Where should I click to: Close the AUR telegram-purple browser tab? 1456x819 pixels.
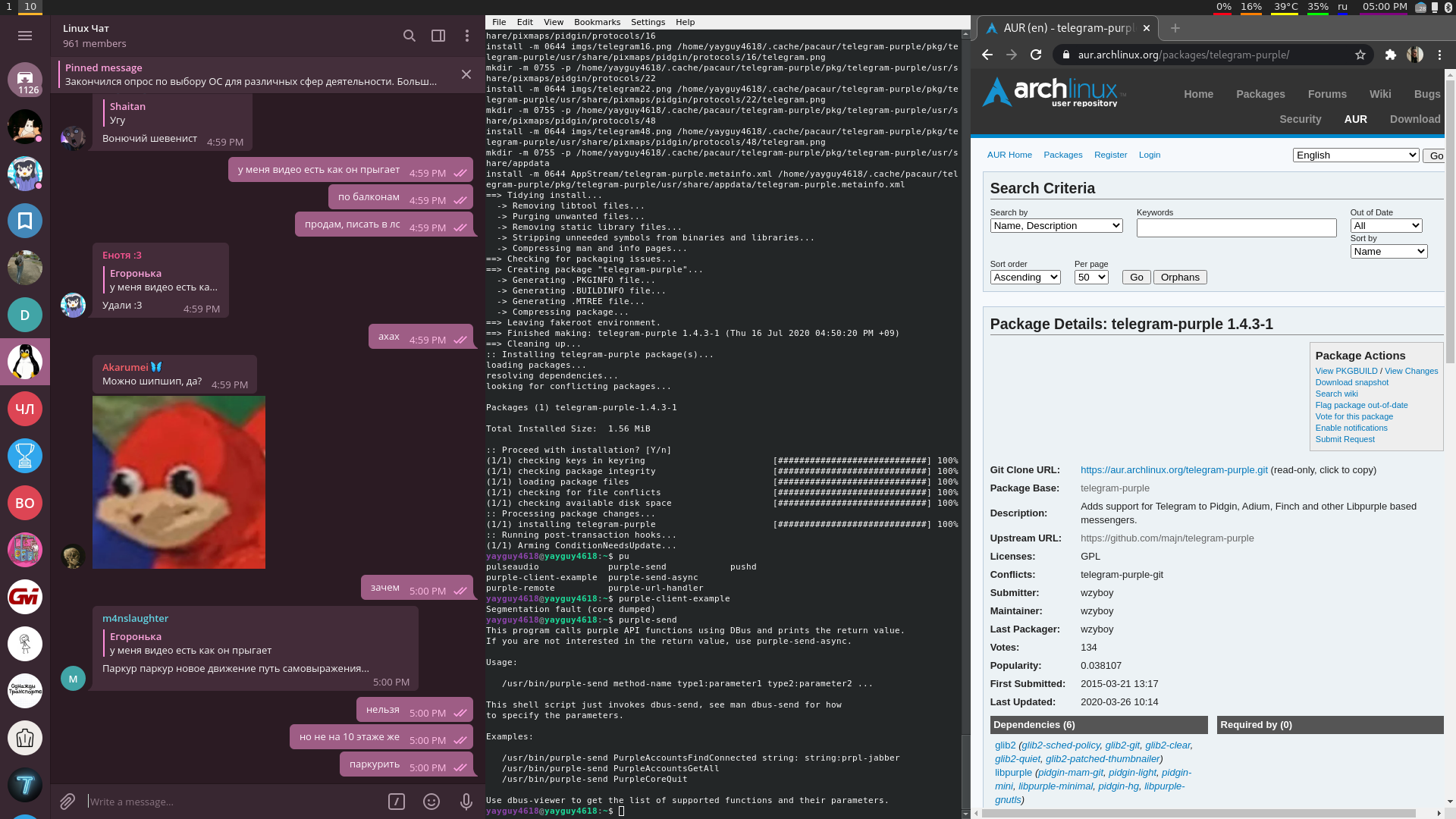pos(1147,28)
